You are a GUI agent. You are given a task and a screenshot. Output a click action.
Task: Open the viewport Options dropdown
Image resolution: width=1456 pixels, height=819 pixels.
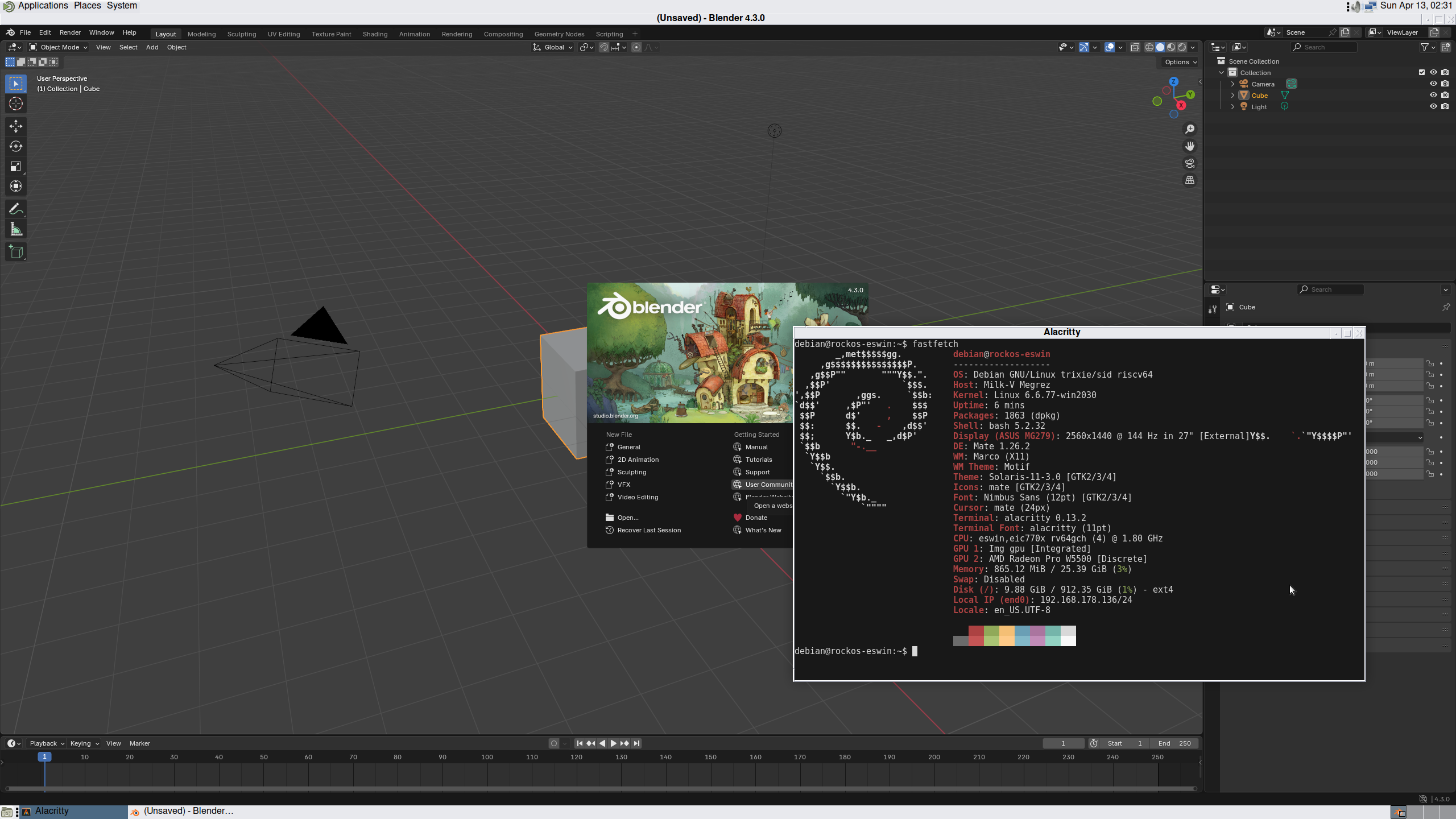(1180, 62)
